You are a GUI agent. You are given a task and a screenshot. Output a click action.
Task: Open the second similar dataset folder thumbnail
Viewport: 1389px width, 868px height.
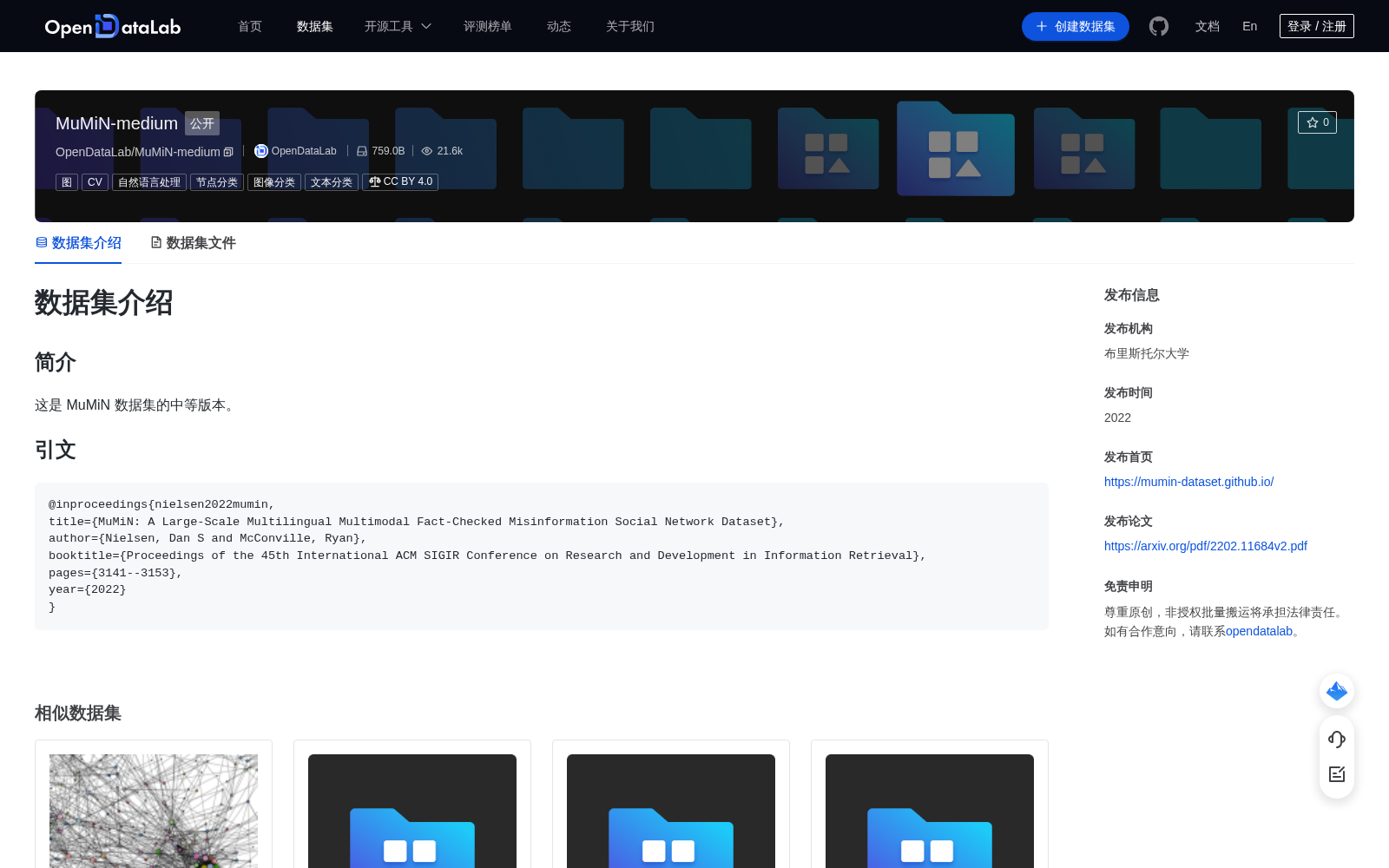click(x=412, y=811)
